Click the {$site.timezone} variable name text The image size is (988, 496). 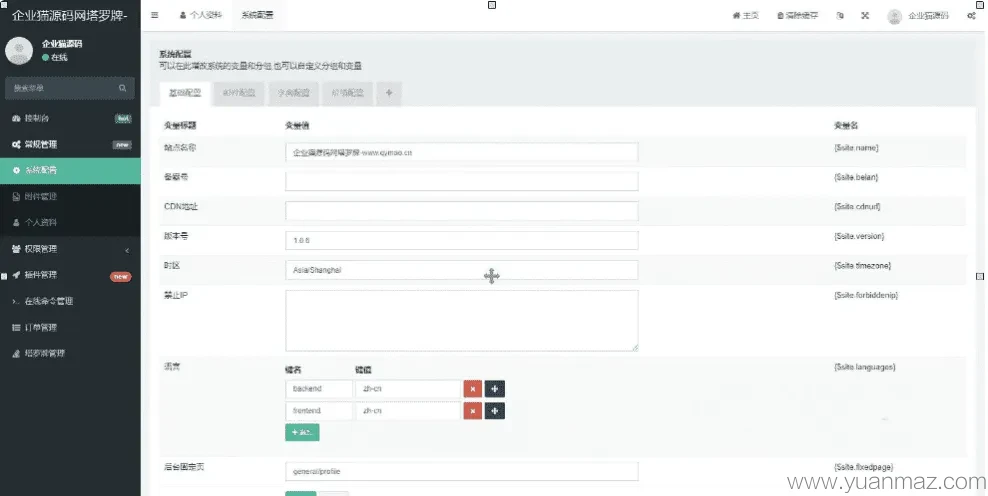pyautogui.click(x=862, y=266)
